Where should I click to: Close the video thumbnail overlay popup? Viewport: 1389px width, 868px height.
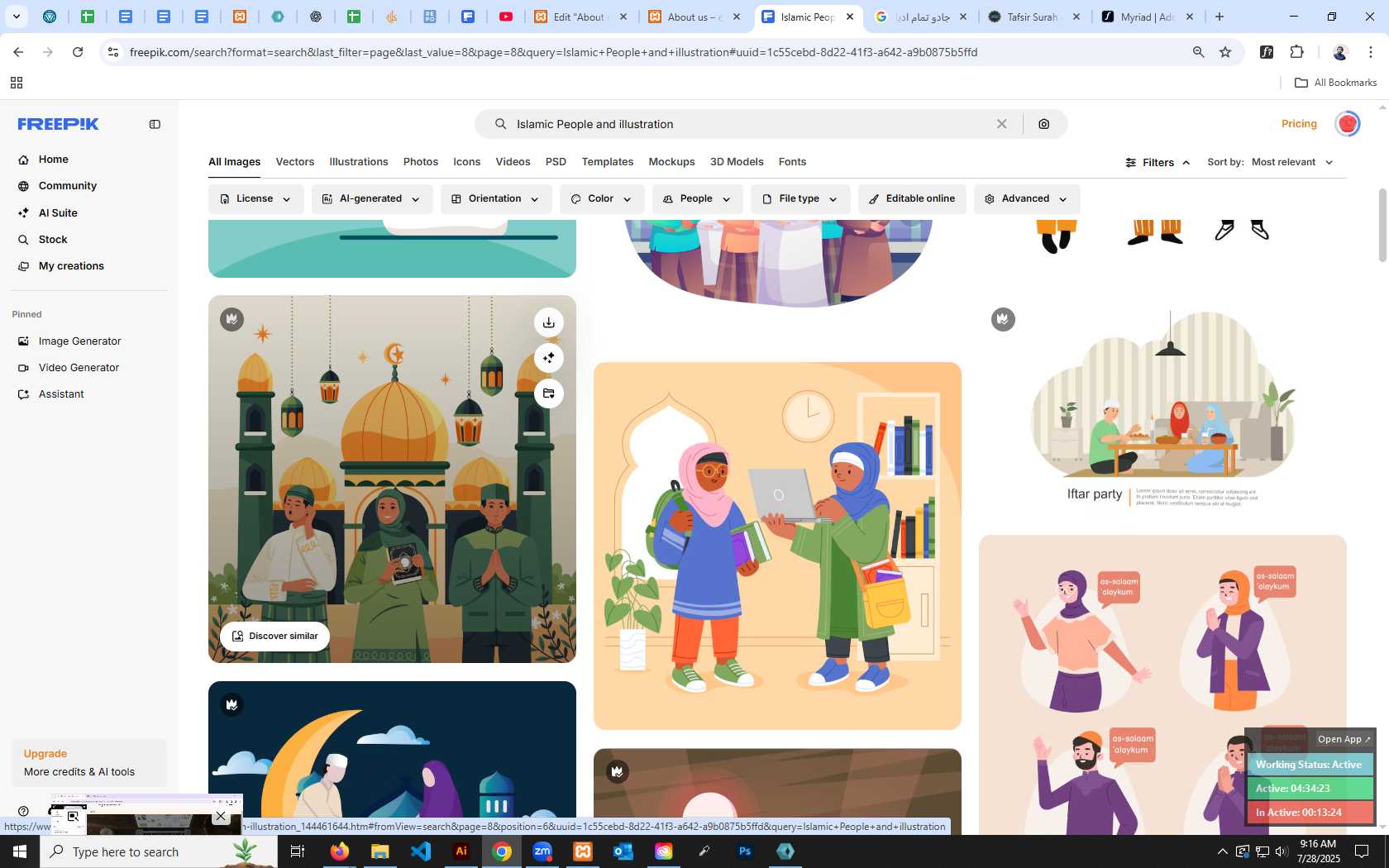tap(220, 816)
